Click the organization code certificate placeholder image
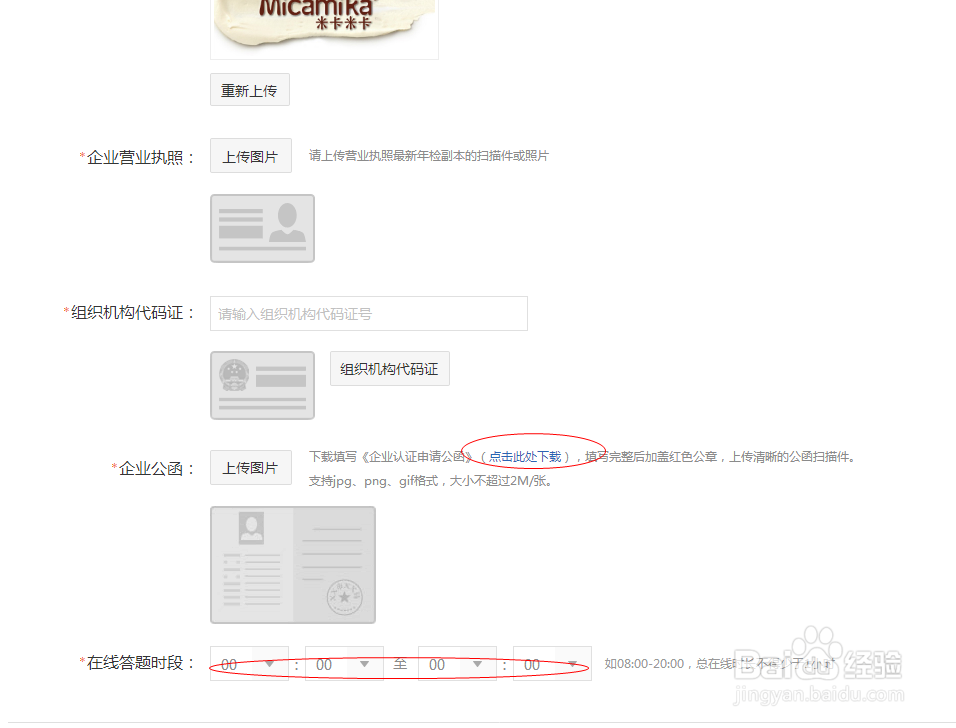 (x=262, y=385)
